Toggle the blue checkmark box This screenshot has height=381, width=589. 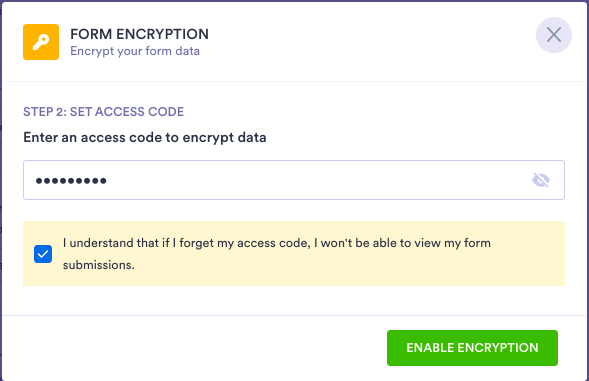[43, 254]
